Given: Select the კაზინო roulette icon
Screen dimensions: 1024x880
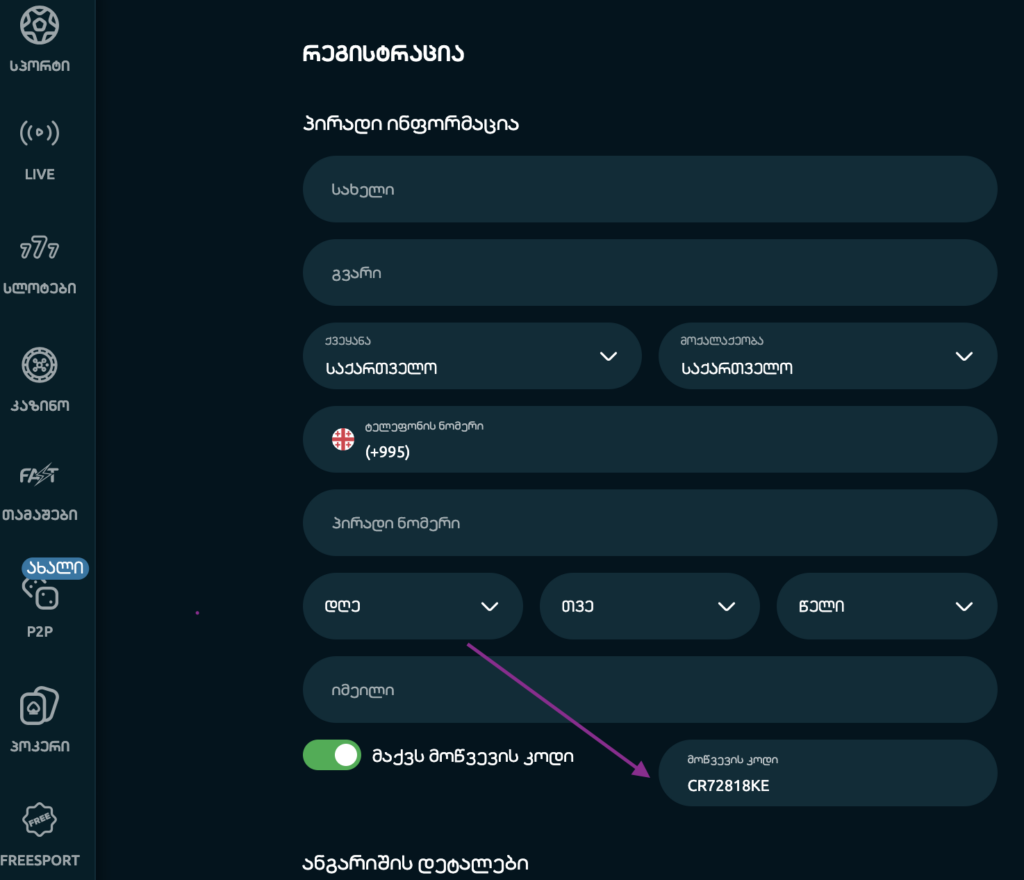Looking at the screenshot, I should (x=39, y=364).
